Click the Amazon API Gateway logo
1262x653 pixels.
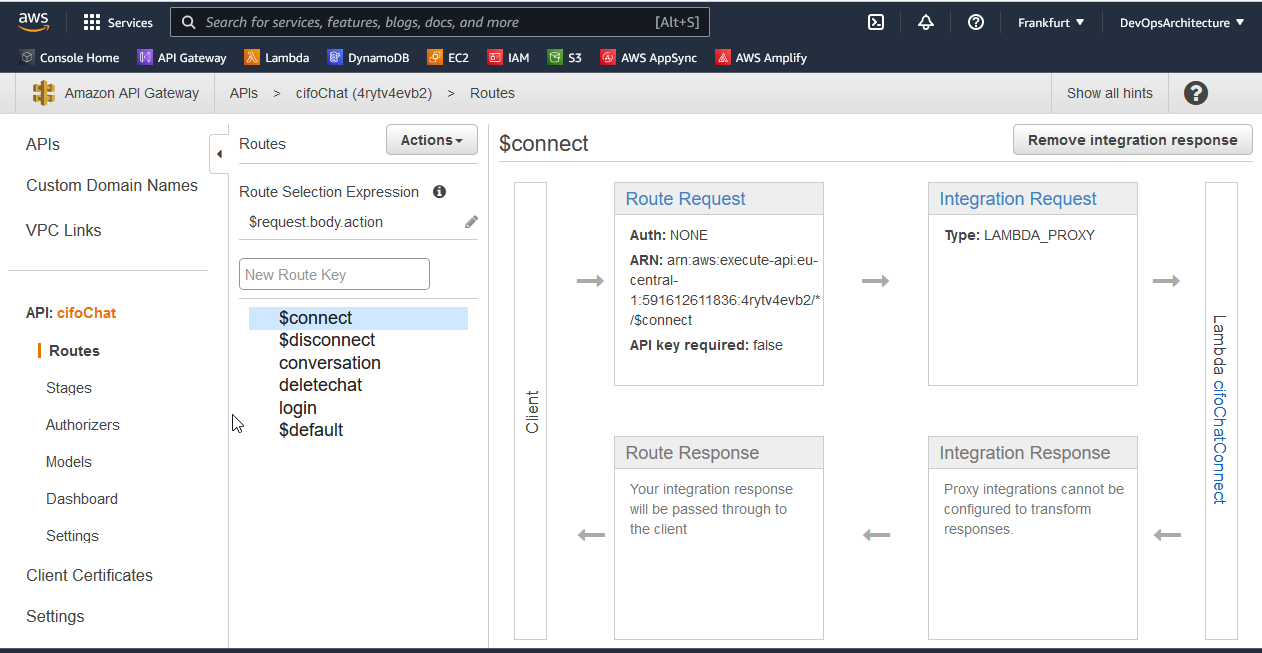click(x=44, y=93)
